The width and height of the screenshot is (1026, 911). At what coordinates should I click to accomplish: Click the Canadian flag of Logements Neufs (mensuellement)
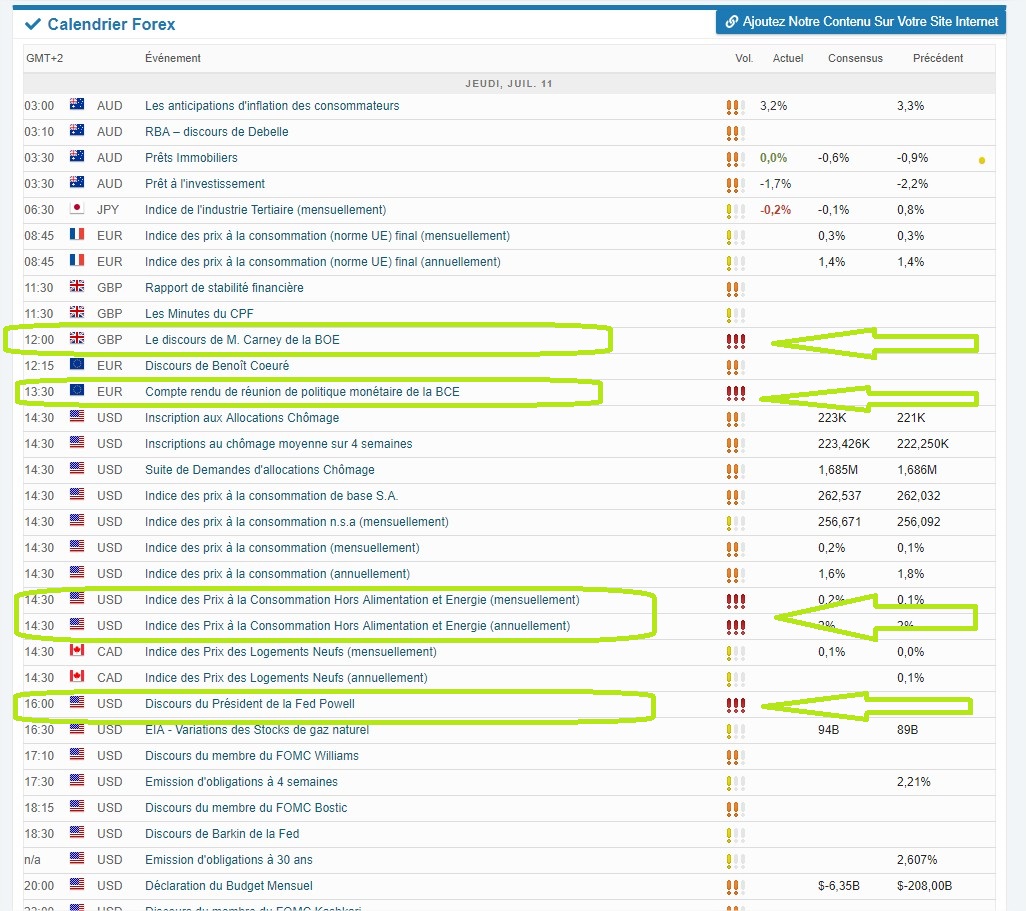click(77, 651)
